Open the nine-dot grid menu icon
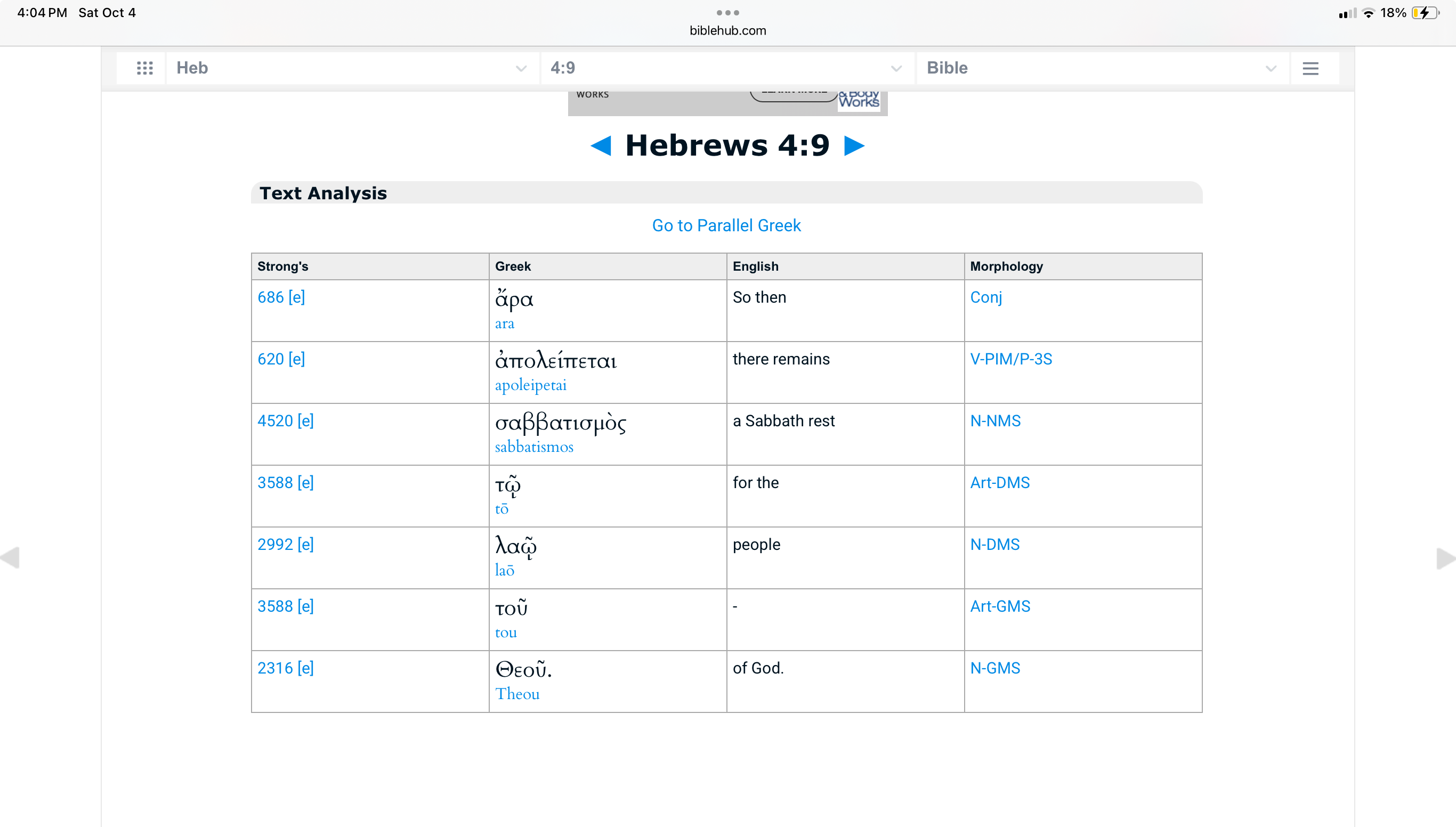 coord(144,68)
